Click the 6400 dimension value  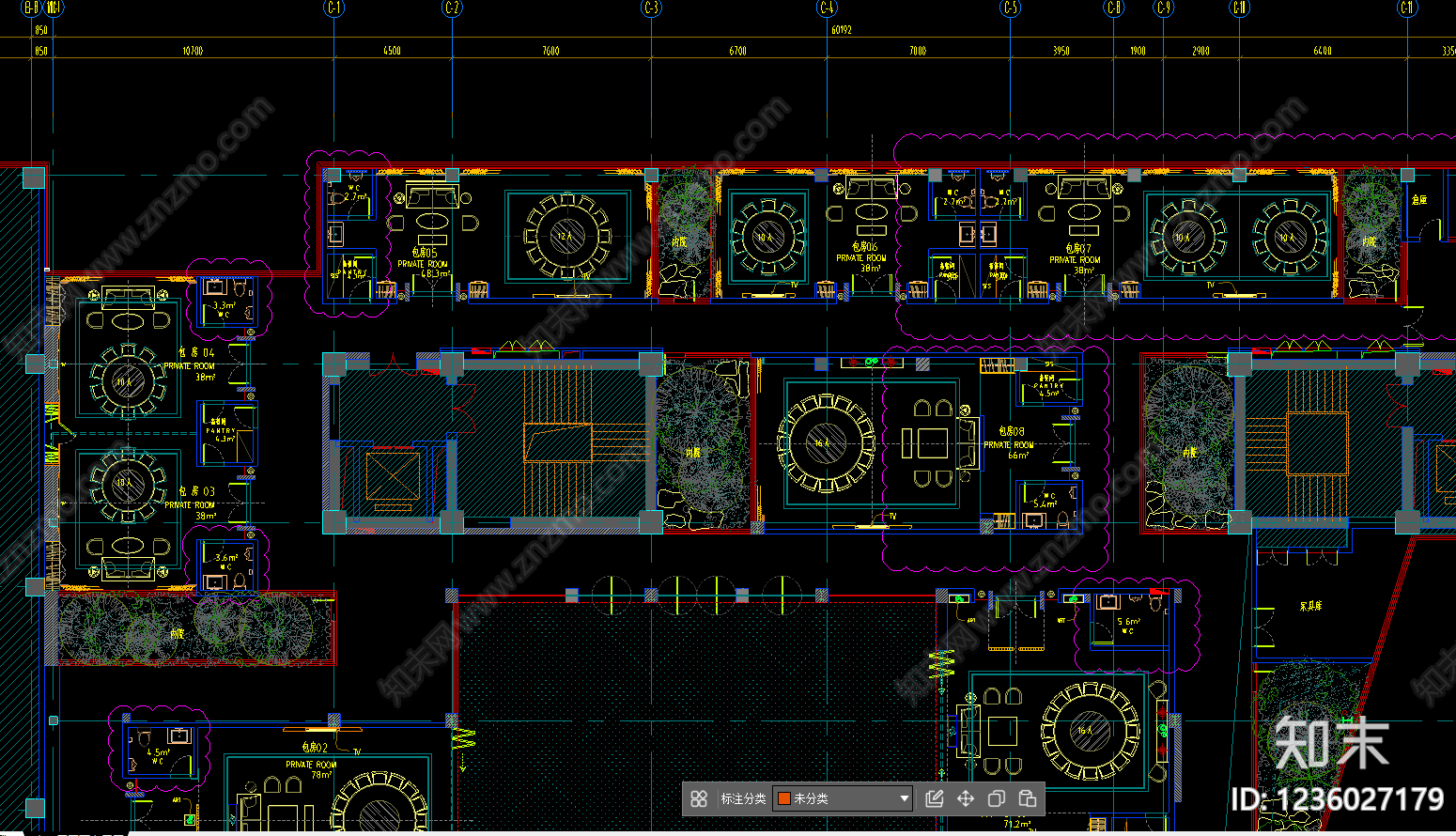click(x=1323, y=51)
